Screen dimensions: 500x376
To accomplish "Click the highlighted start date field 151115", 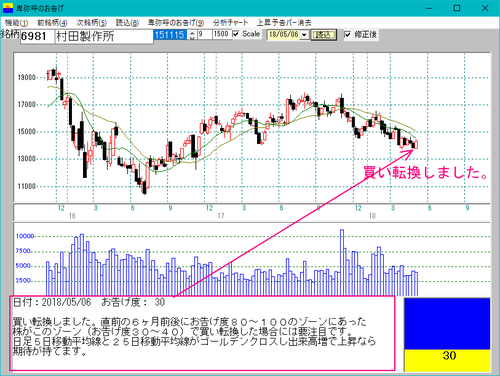I will click(x=170, y=35).
